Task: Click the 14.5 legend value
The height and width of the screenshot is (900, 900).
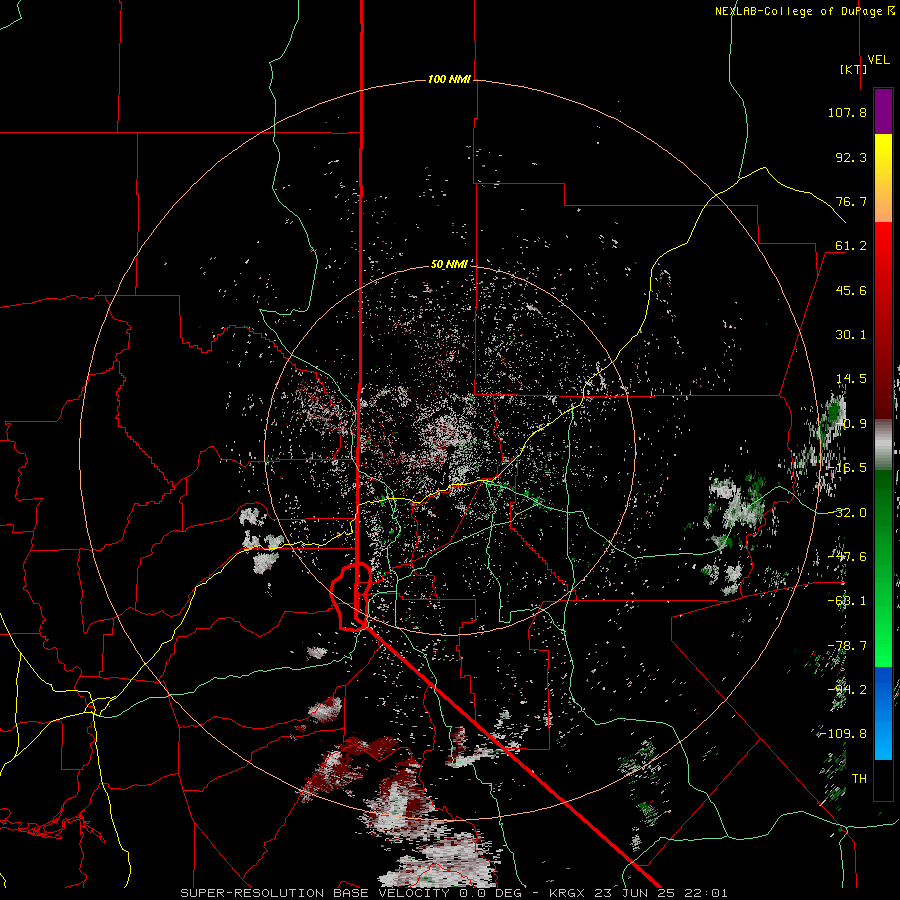Action: (851, 379)
